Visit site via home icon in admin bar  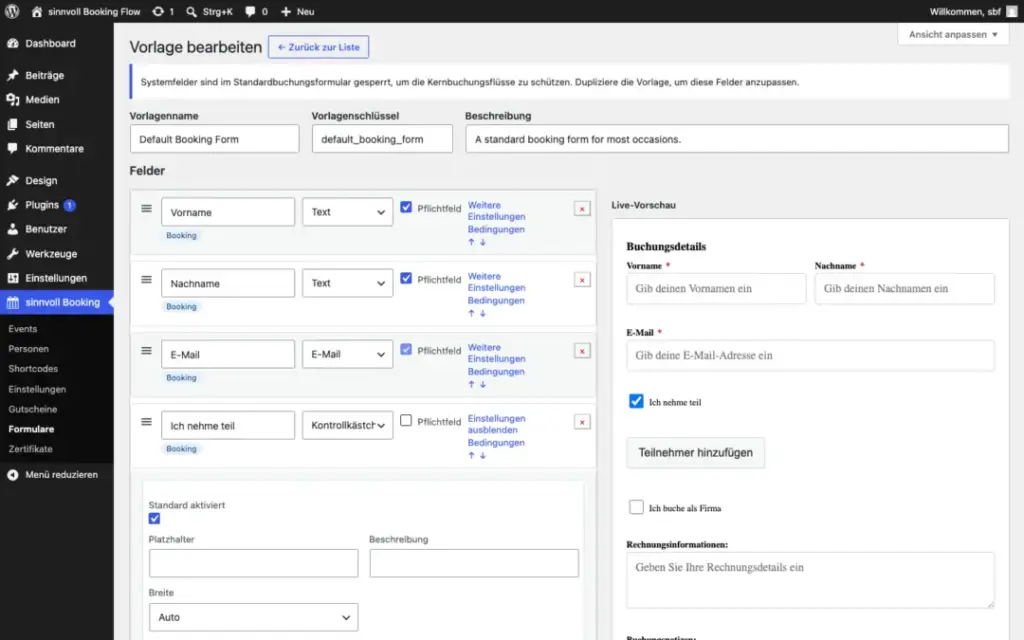pyautogui.click(x=37, y=12)
